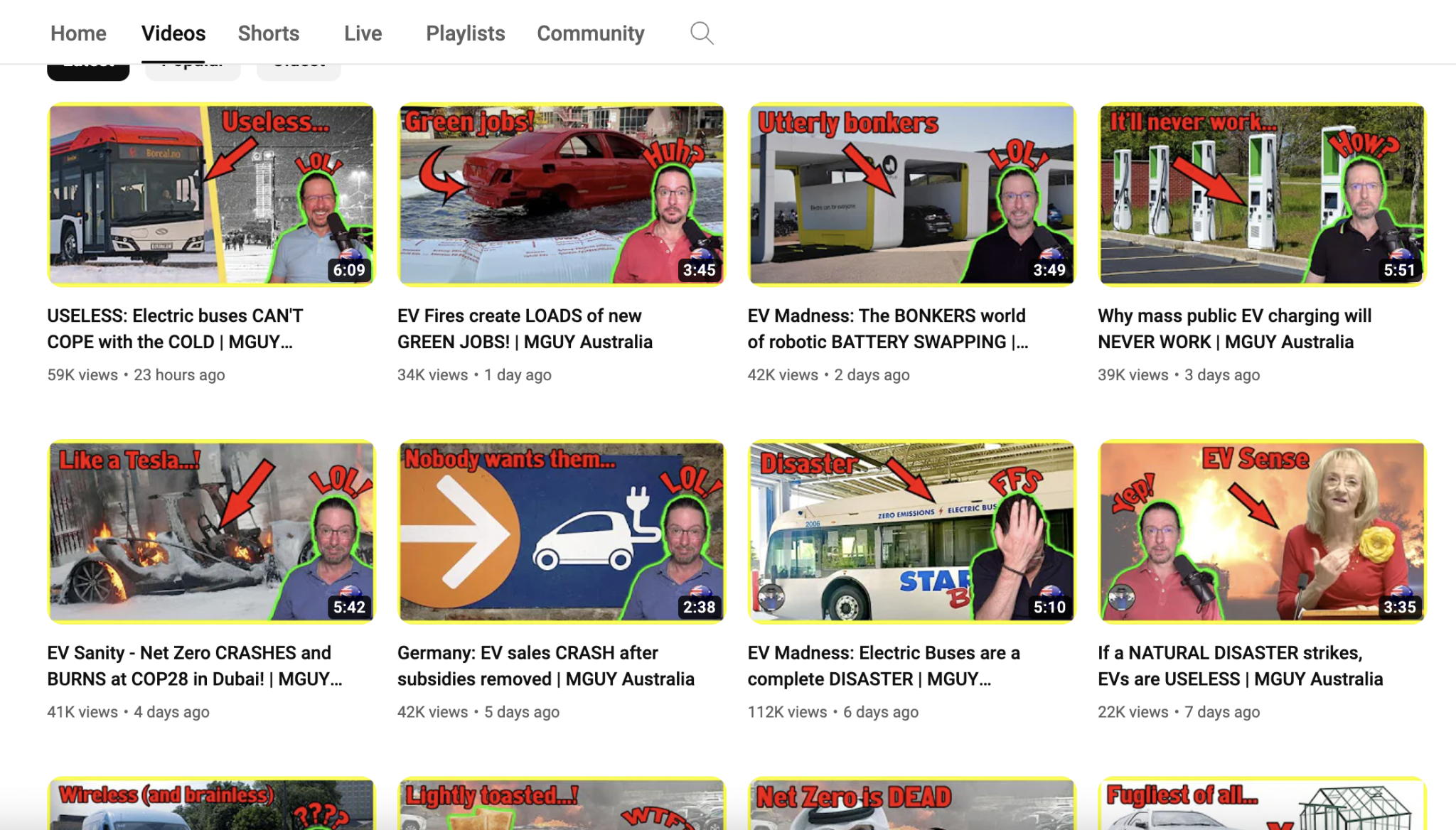The width and height of the screenshot is (1456, 830).
Task: Click the '59K views • 23 hours ago' text
Action: click(136, 374)
